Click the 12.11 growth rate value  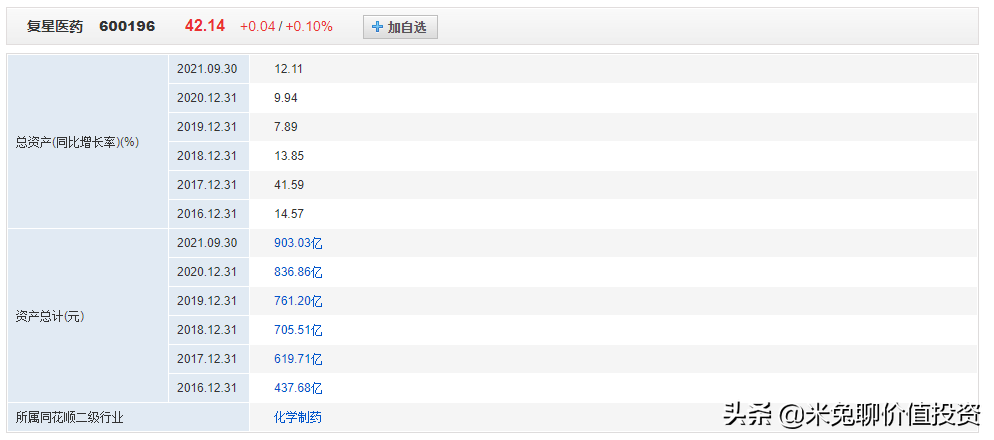tap(288, 69)
